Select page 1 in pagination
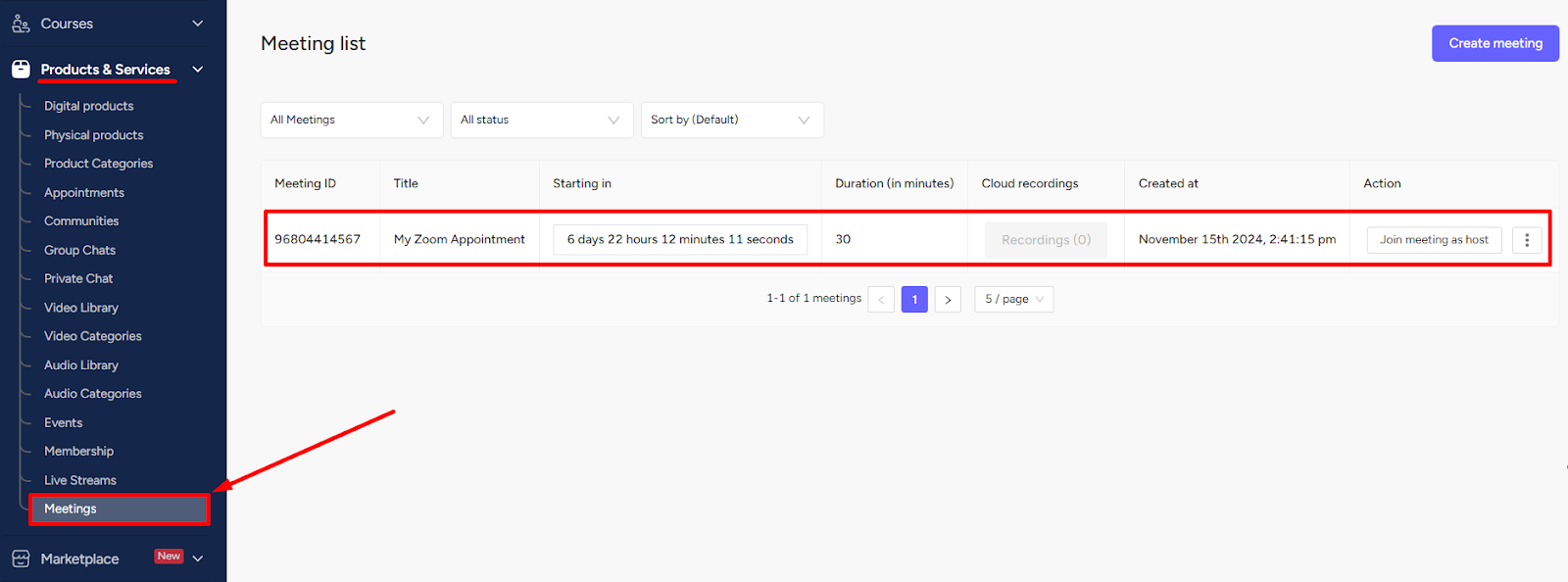This screenshot has width=1568, height=582. (914, 300)
